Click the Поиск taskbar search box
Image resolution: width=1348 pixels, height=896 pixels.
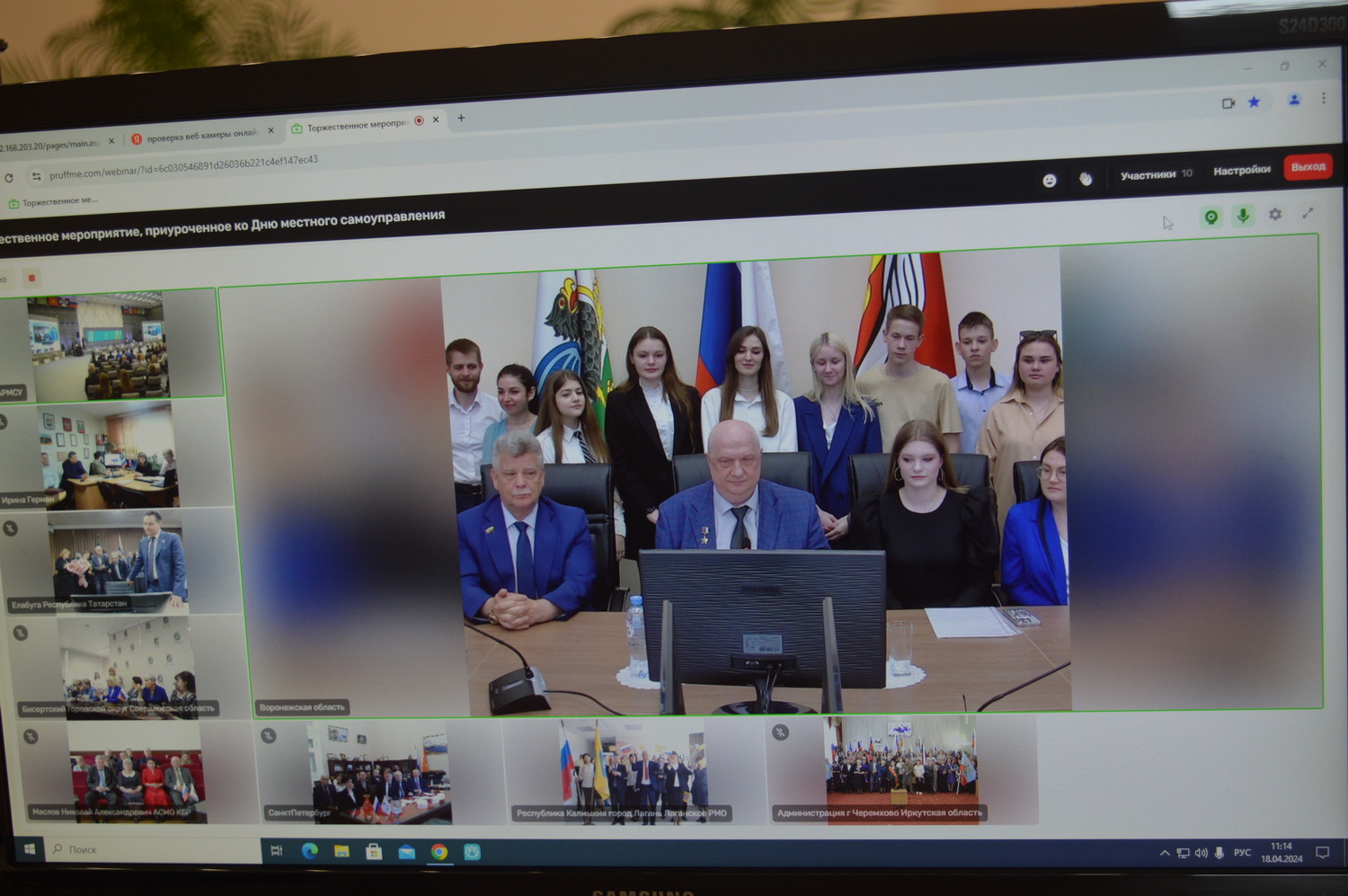[153, 849]
